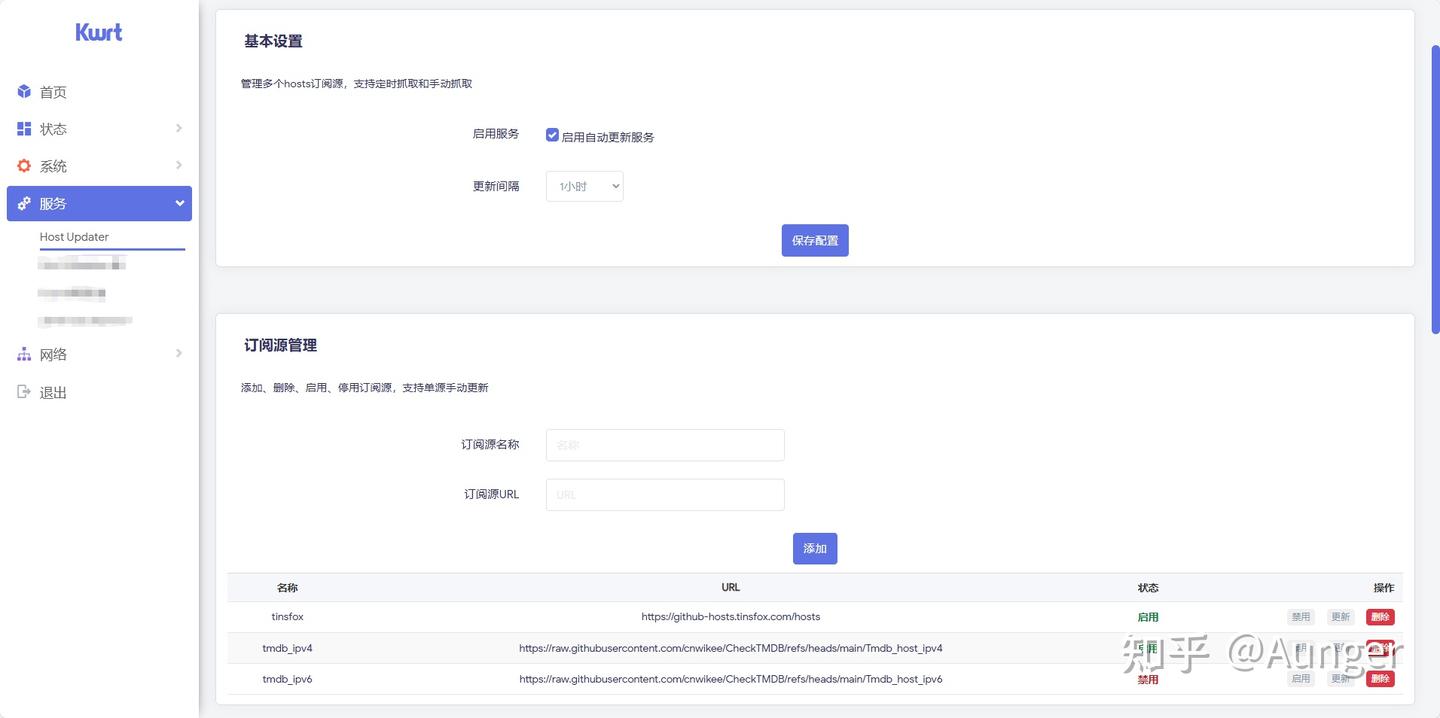
Task: Delete tinsfox with the red 删除 button
Action: pyautogui.click(x=1380, y=616)
